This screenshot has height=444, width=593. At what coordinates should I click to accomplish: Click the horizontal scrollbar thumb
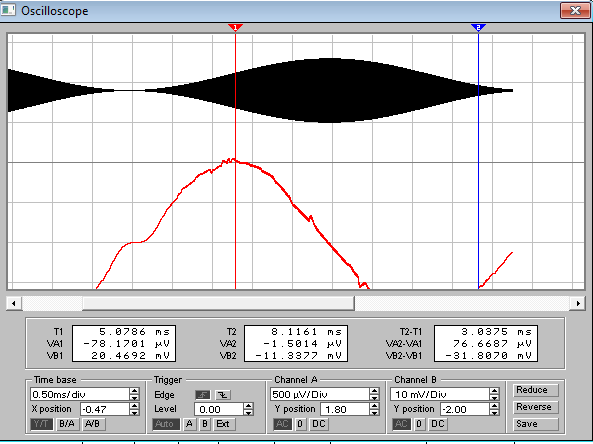tap(218, 303)
